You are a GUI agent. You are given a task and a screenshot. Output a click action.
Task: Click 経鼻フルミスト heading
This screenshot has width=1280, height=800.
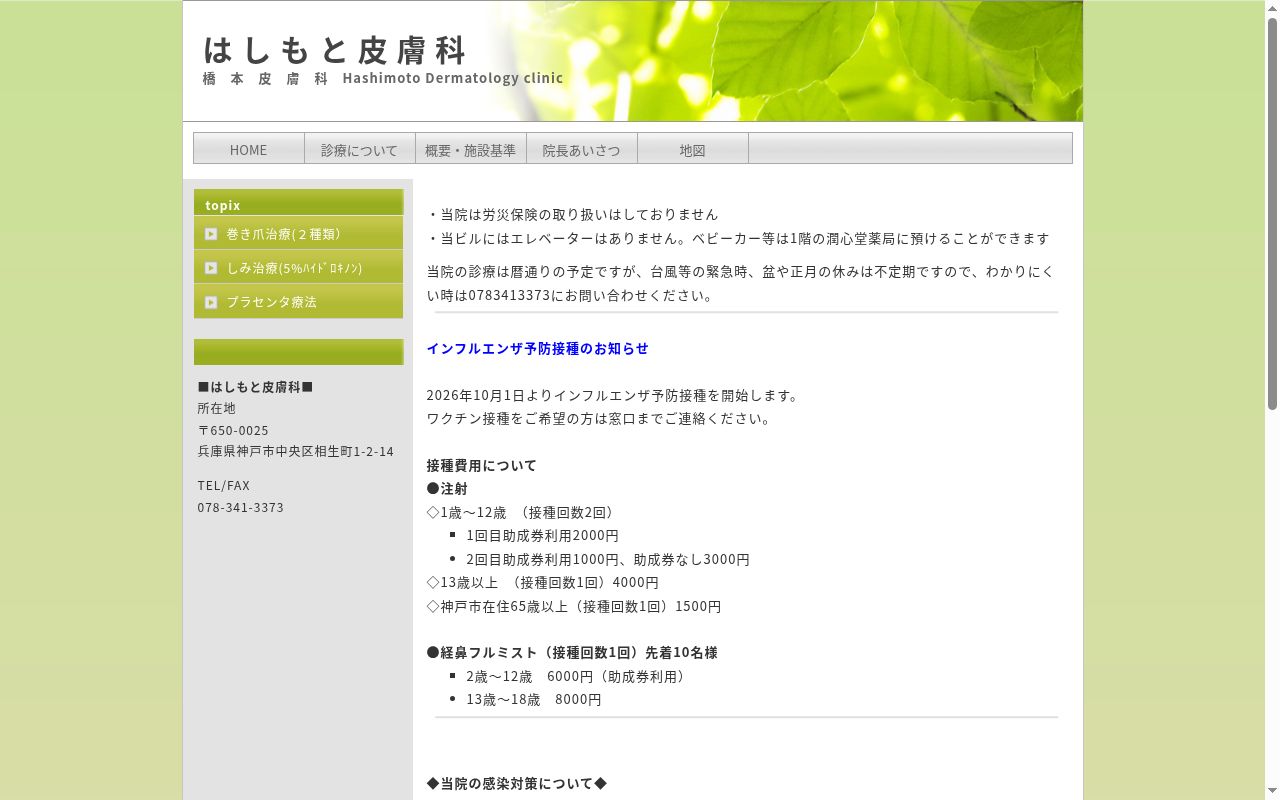[571, 652]
